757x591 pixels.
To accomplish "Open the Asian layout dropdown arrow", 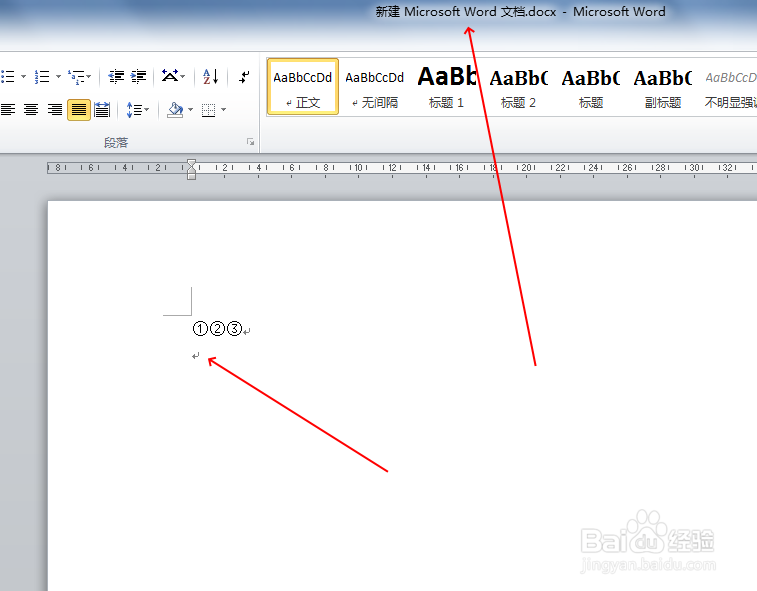I will pos(183,76).
